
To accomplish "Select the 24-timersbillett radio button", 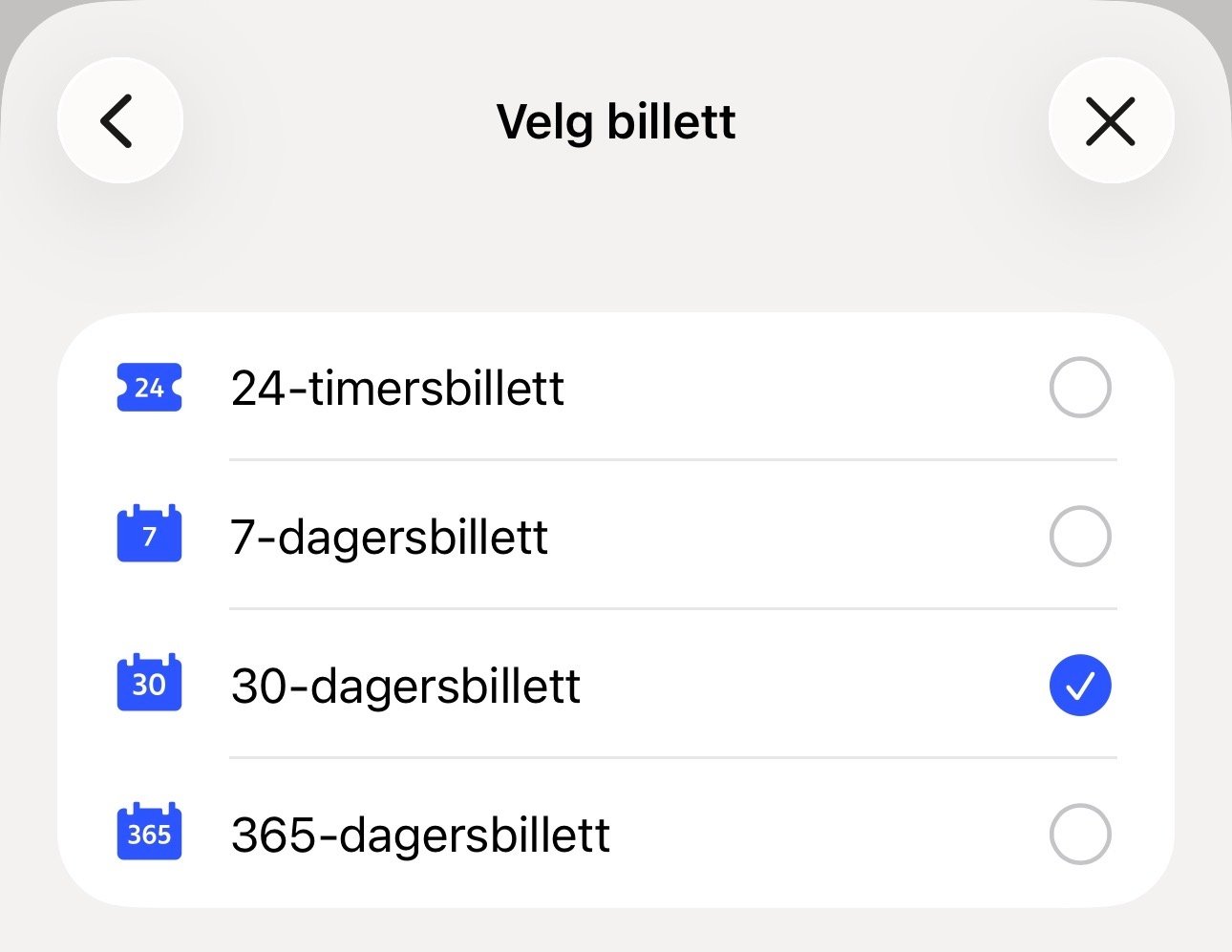I will coord(1079,388).
